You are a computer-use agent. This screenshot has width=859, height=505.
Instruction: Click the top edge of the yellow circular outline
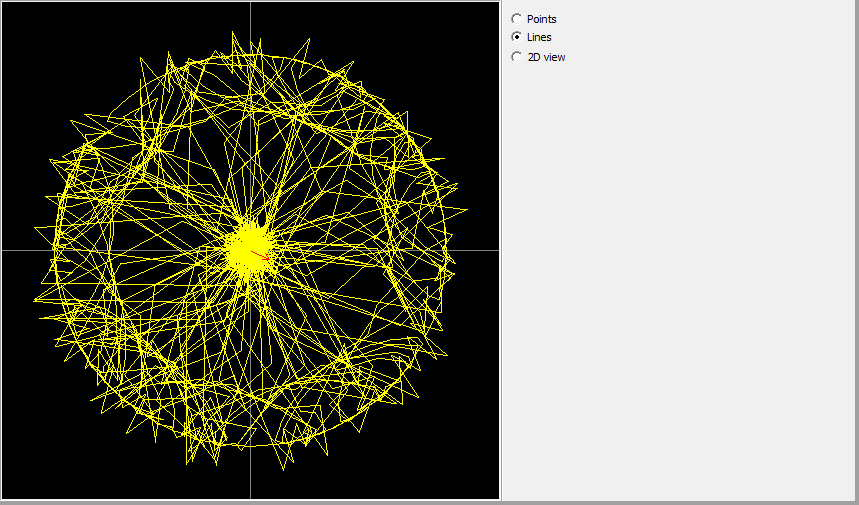tap(250, 56)
